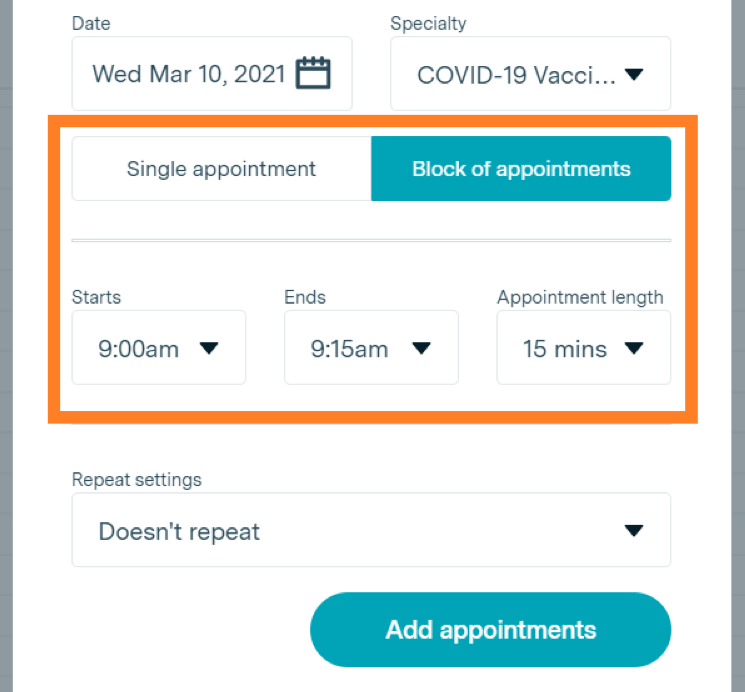Click the Appointment length label
Viewport: 745px width, 692px height.
click(x=580, y=297)
